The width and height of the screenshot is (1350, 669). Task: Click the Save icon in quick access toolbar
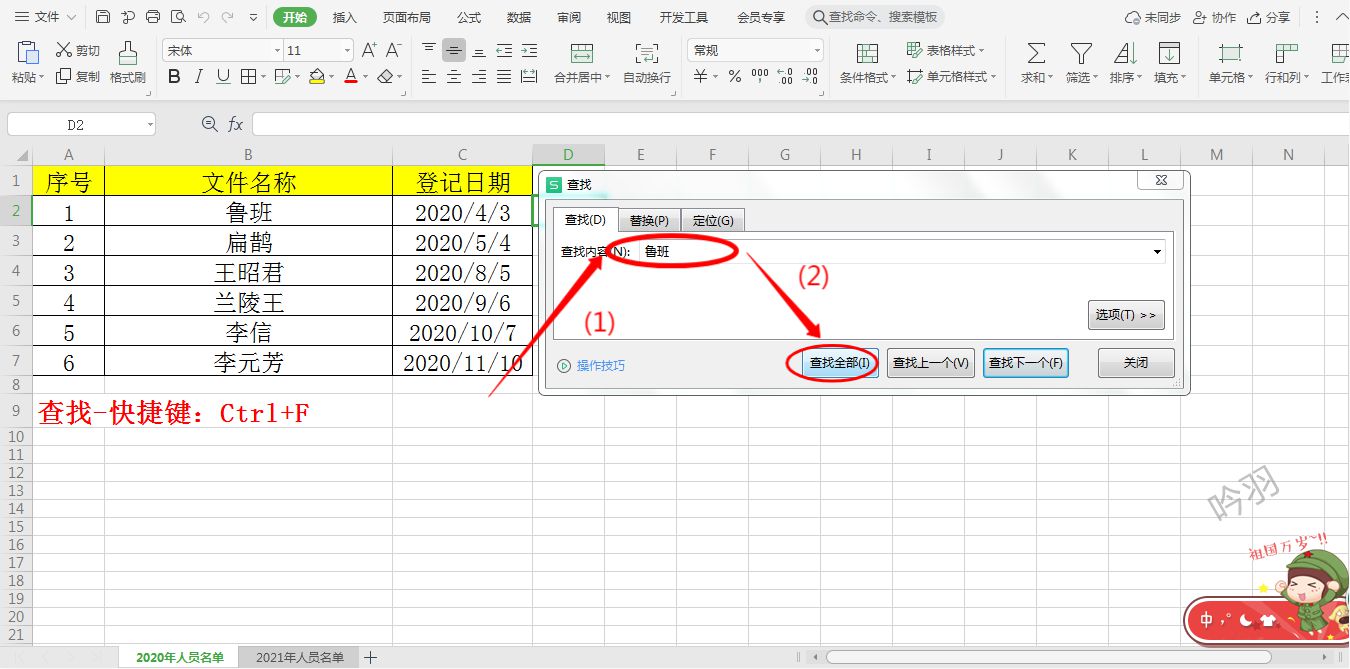(x=103, y=17)
